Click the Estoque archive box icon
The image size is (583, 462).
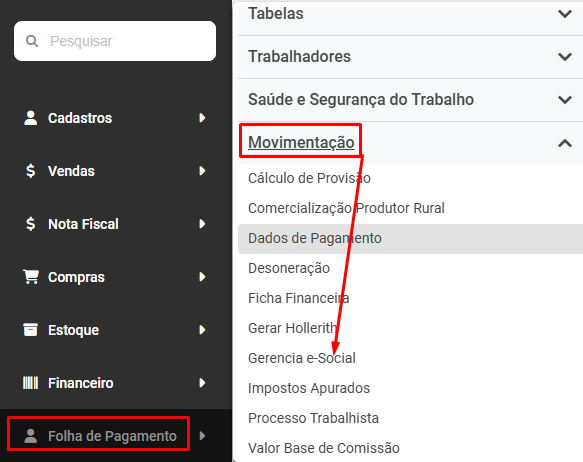[x=30, y=330]
